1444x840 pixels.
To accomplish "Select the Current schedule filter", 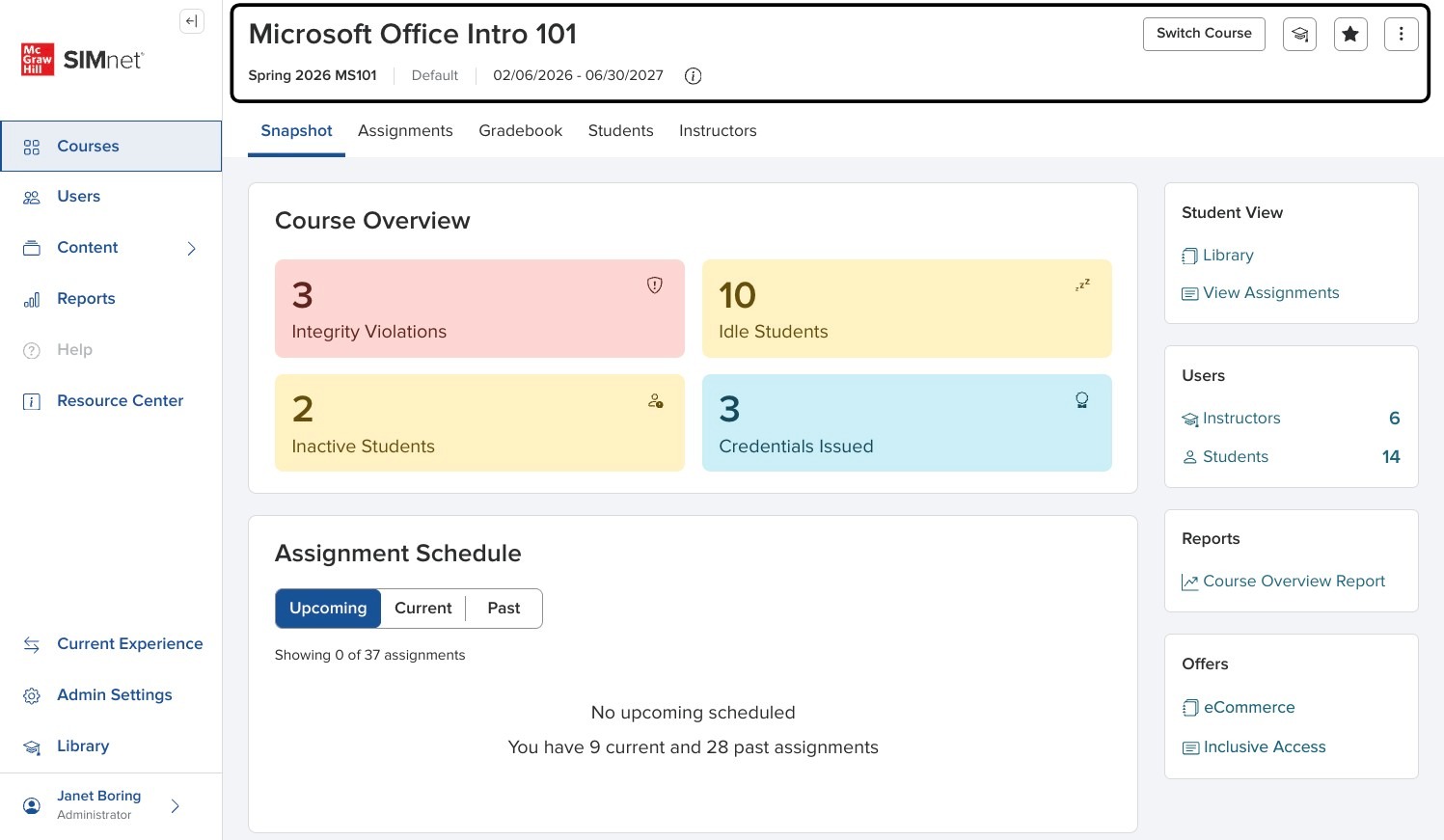I will coord(423,609).
